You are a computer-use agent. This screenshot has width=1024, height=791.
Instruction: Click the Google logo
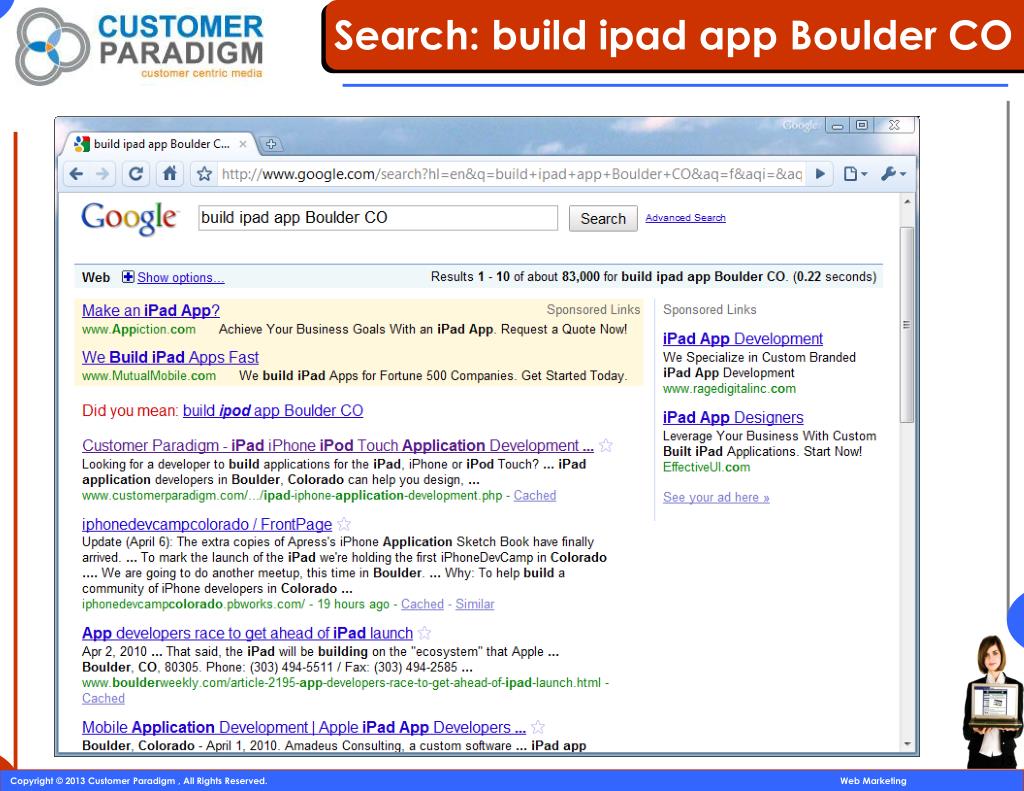tap(129, 218)
